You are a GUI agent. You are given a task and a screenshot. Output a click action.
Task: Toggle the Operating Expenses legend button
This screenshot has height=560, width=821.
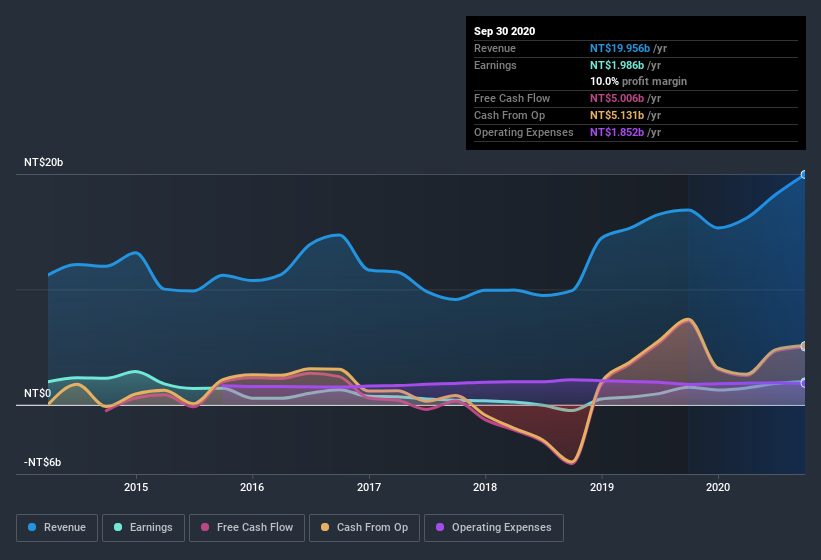tap(494, 528)
